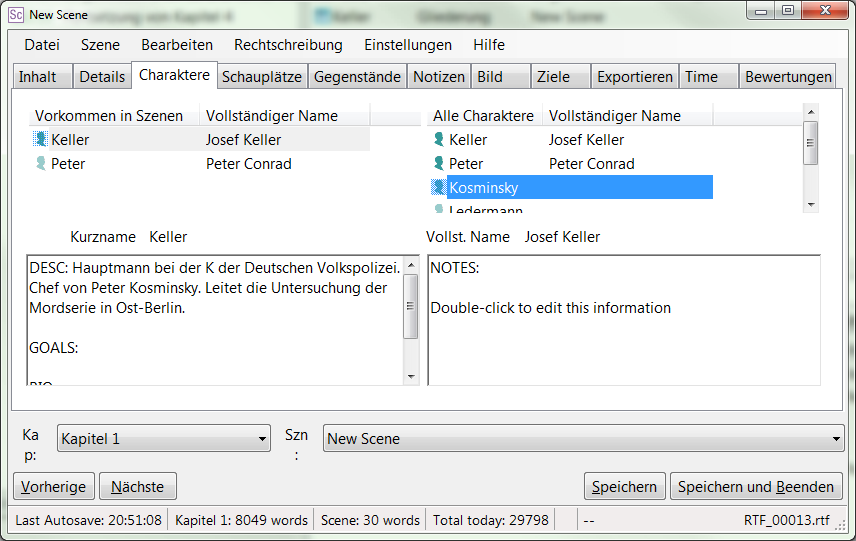Open the Rechtschreibung menu
The height and width of the screenshot is (541, 856).
288,45
